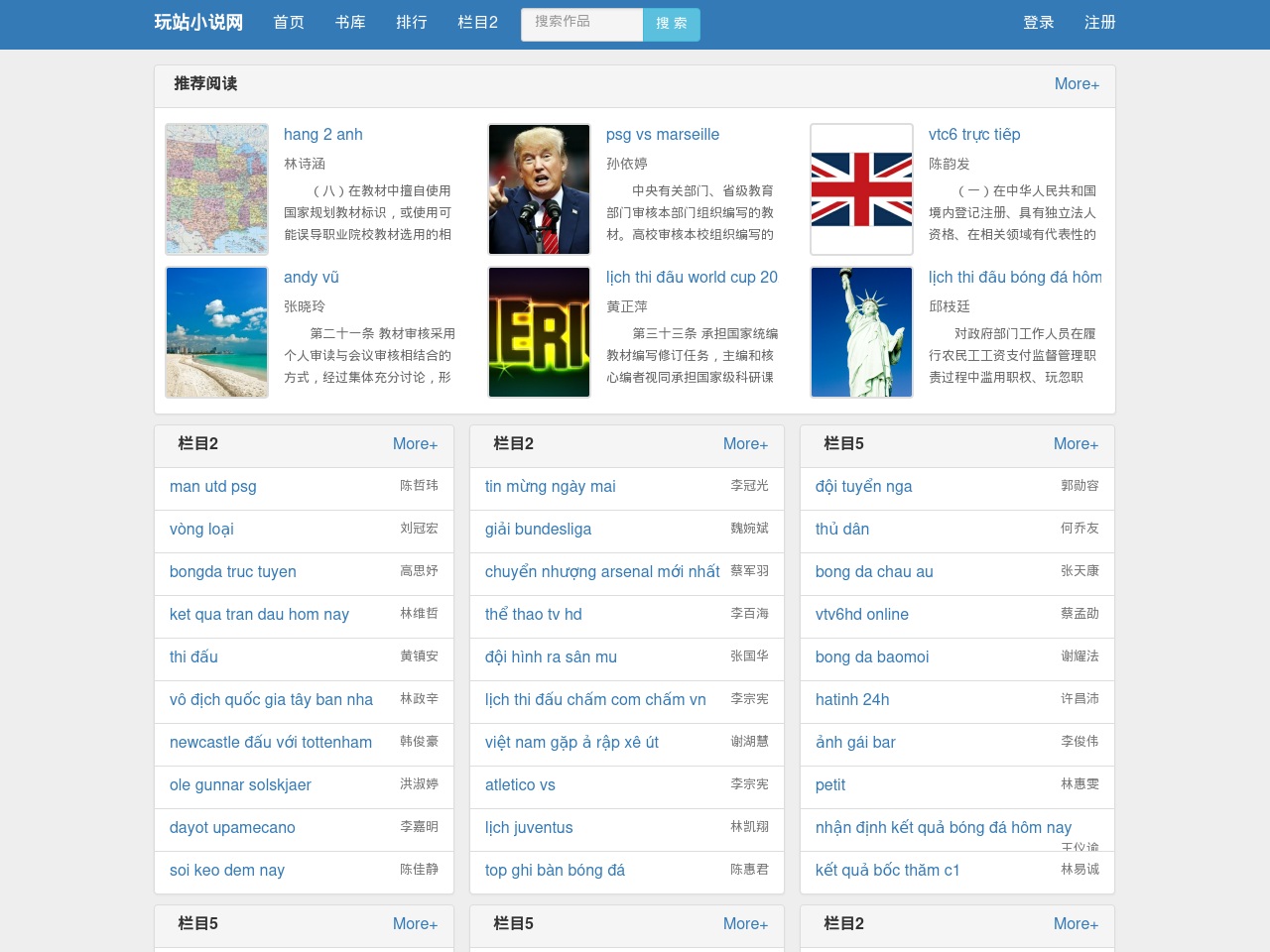Click author name 林诗涵 under hang 2 anh
Viewport: 1270px width, 952px height.
(x=305, y=164)
